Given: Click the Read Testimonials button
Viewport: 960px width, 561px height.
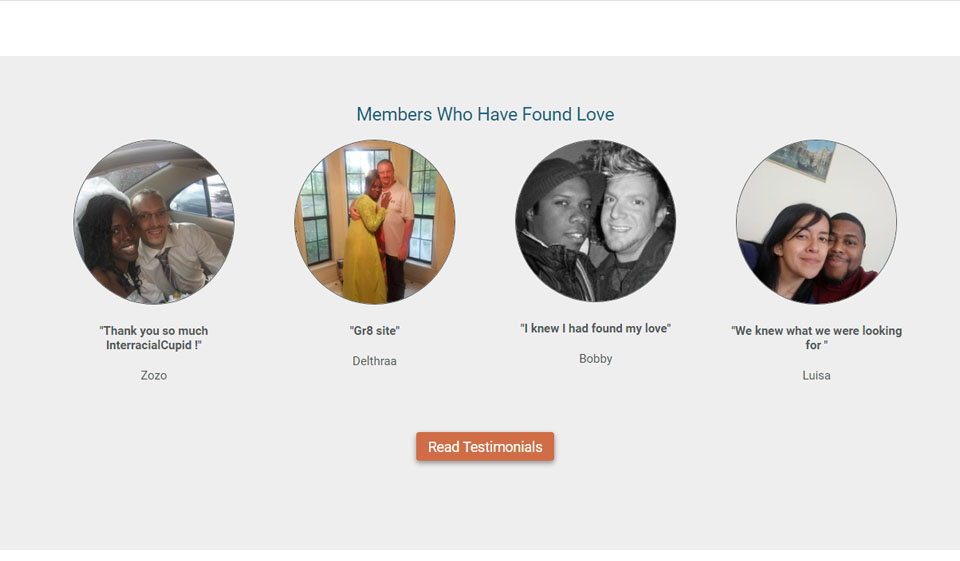Looking at the screenshot, I should (x=485, y=447).
